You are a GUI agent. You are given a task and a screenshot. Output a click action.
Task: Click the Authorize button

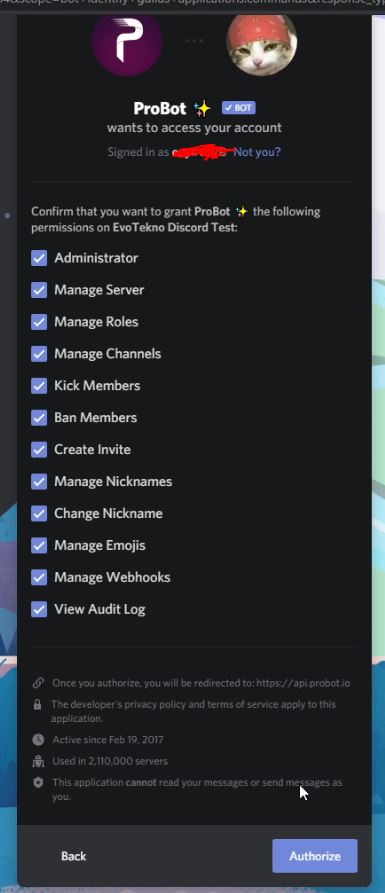coord(315,855)
